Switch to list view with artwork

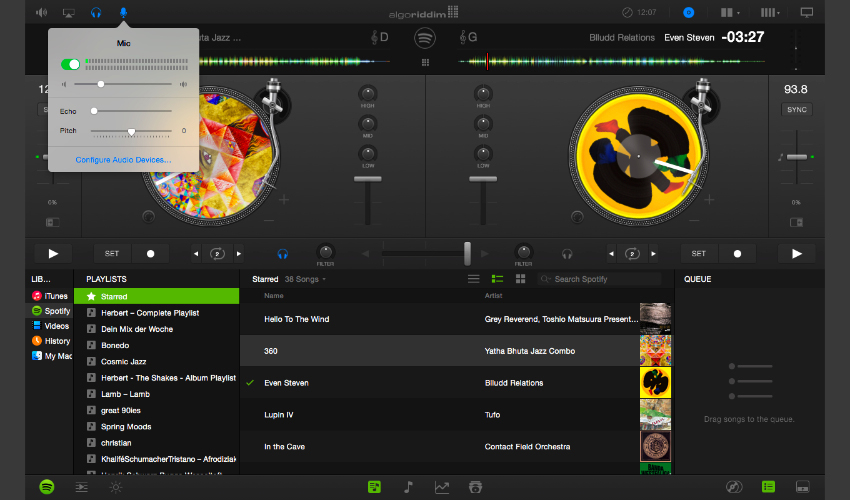497,279
